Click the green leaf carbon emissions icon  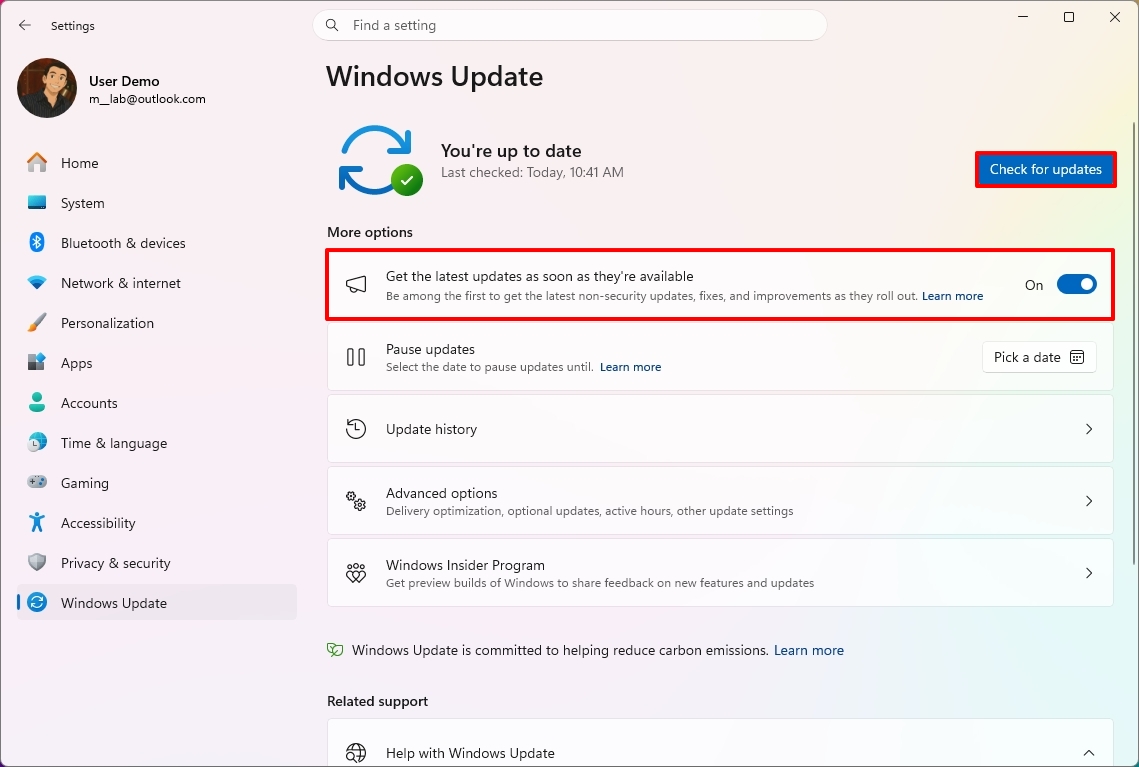(335, 650)
